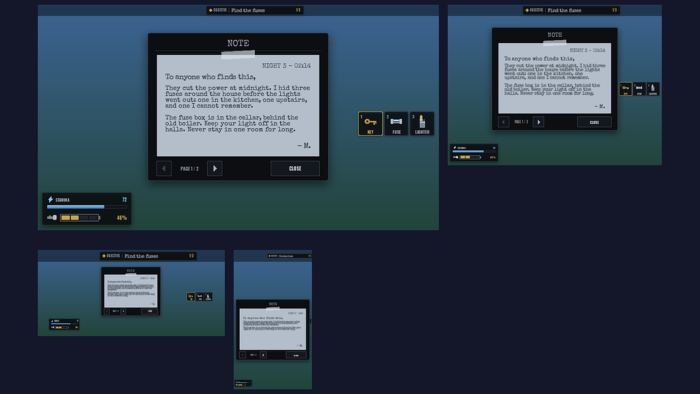The width and height of the screenshot is (700, 394).
Task: Click 'To anyone who finds this,' in largest preview
Action: [x=210, y=77]
